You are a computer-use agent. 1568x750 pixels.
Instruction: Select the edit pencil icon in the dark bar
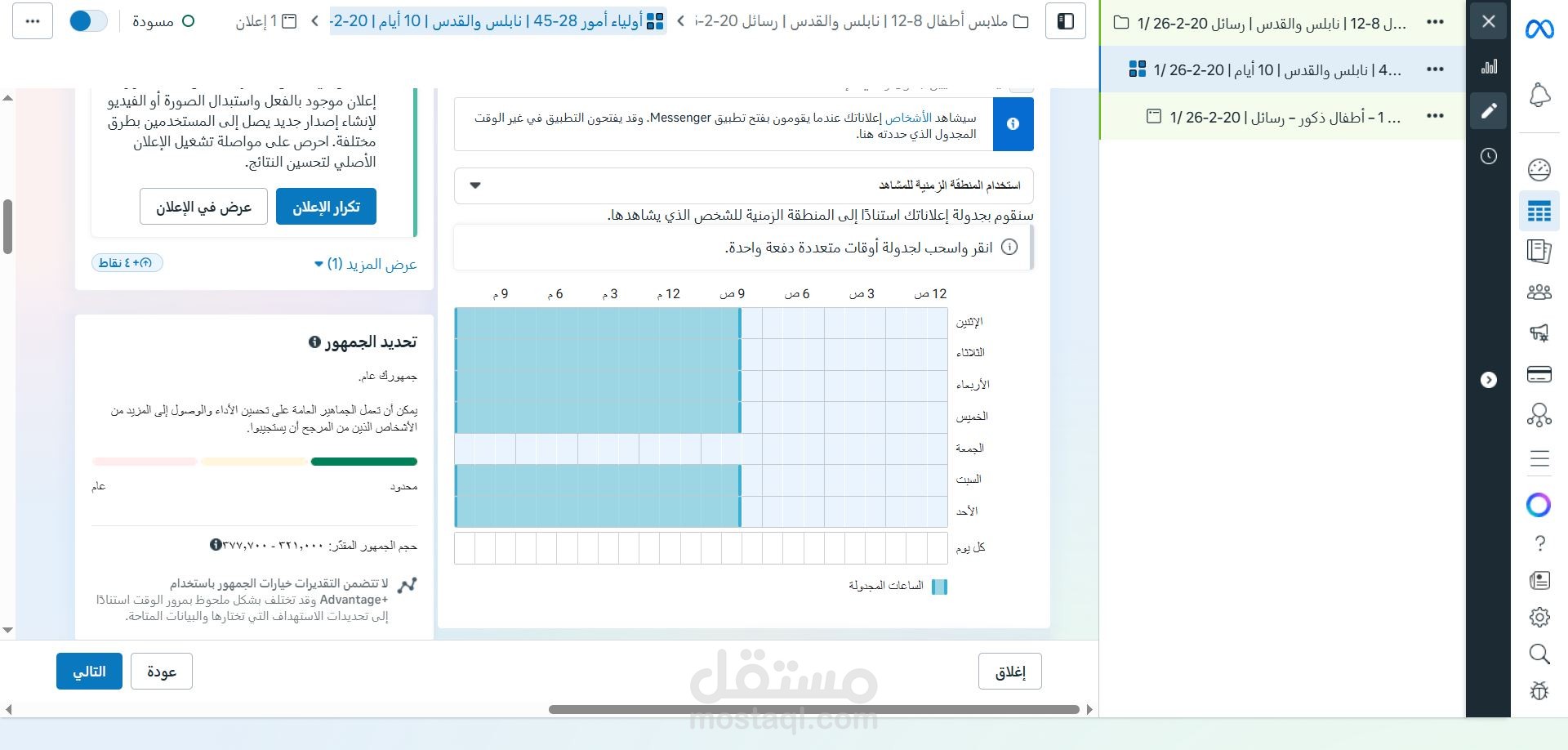(x=1489, y=110)
